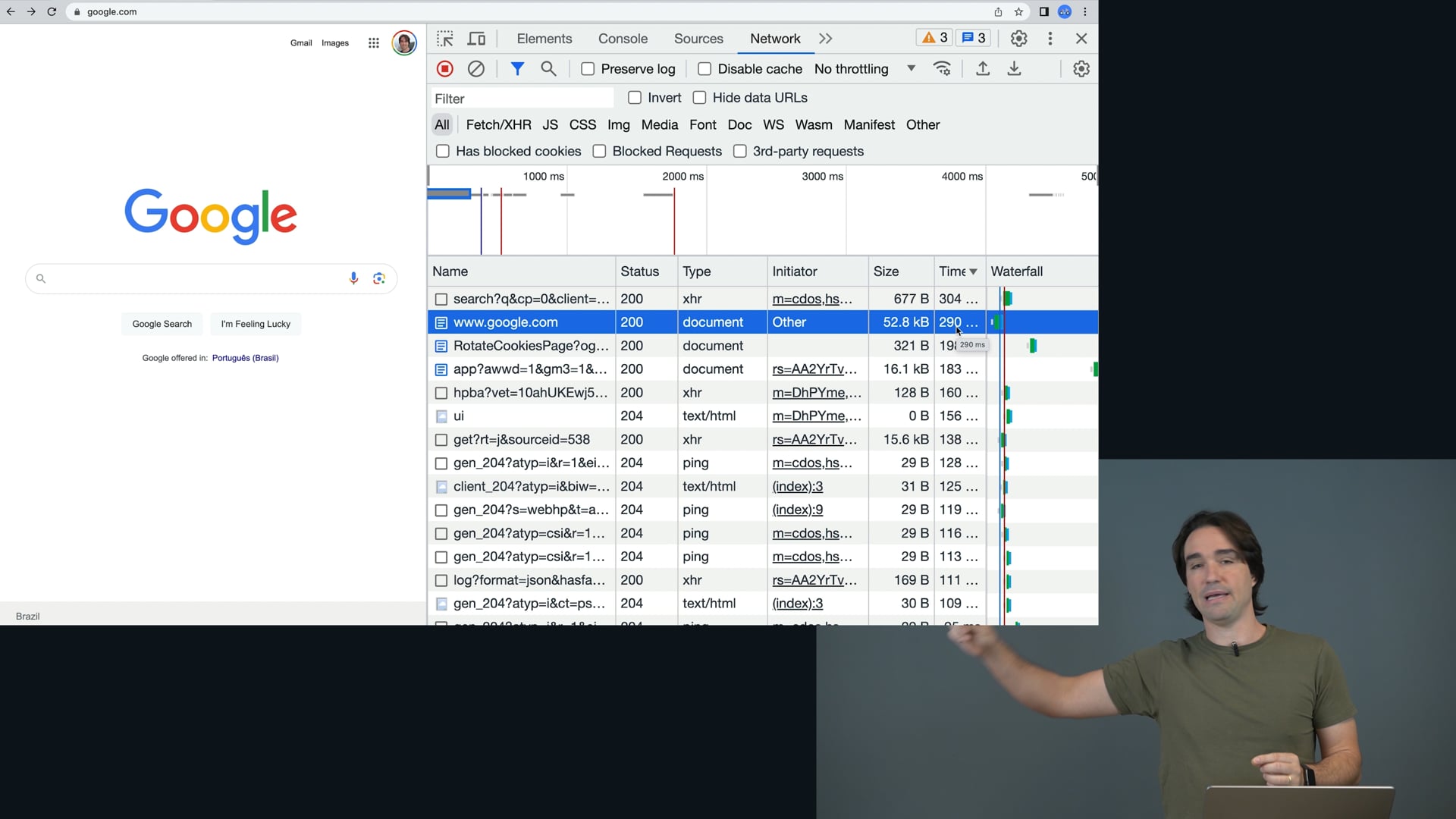This screenshot has height=819, width=1456.
Task: Filter requests by Doc
Action: pos(739,125)
